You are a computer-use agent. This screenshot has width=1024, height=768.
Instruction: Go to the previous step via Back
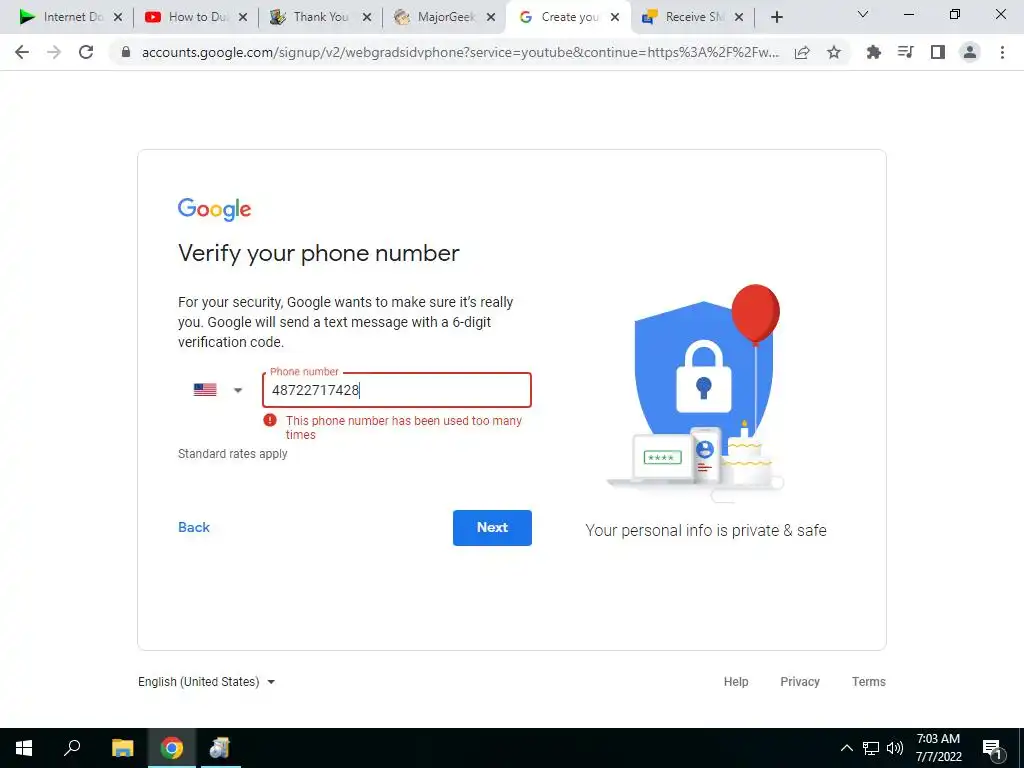point(194,528)
